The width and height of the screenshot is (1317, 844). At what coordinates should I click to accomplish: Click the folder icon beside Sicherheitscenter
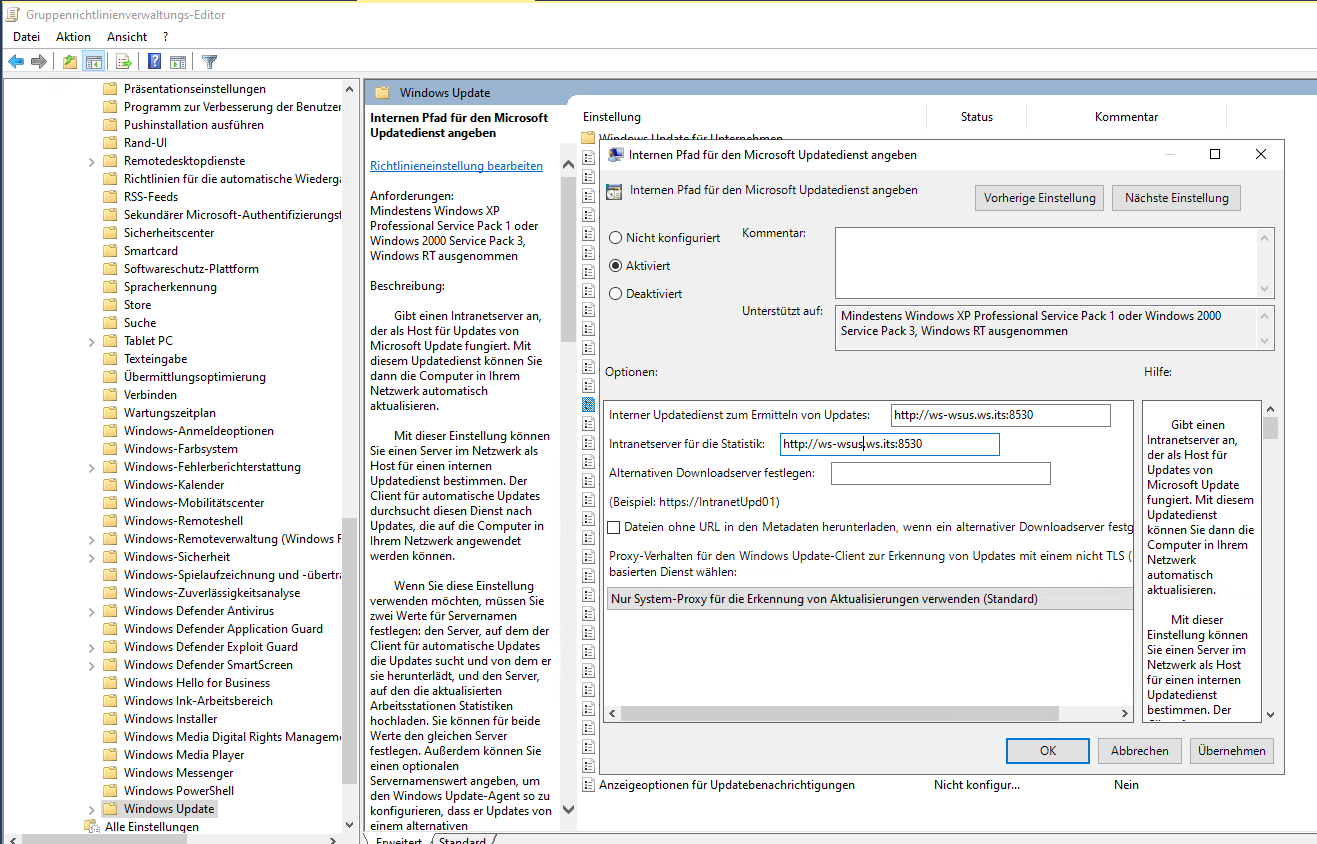[111, 233]
